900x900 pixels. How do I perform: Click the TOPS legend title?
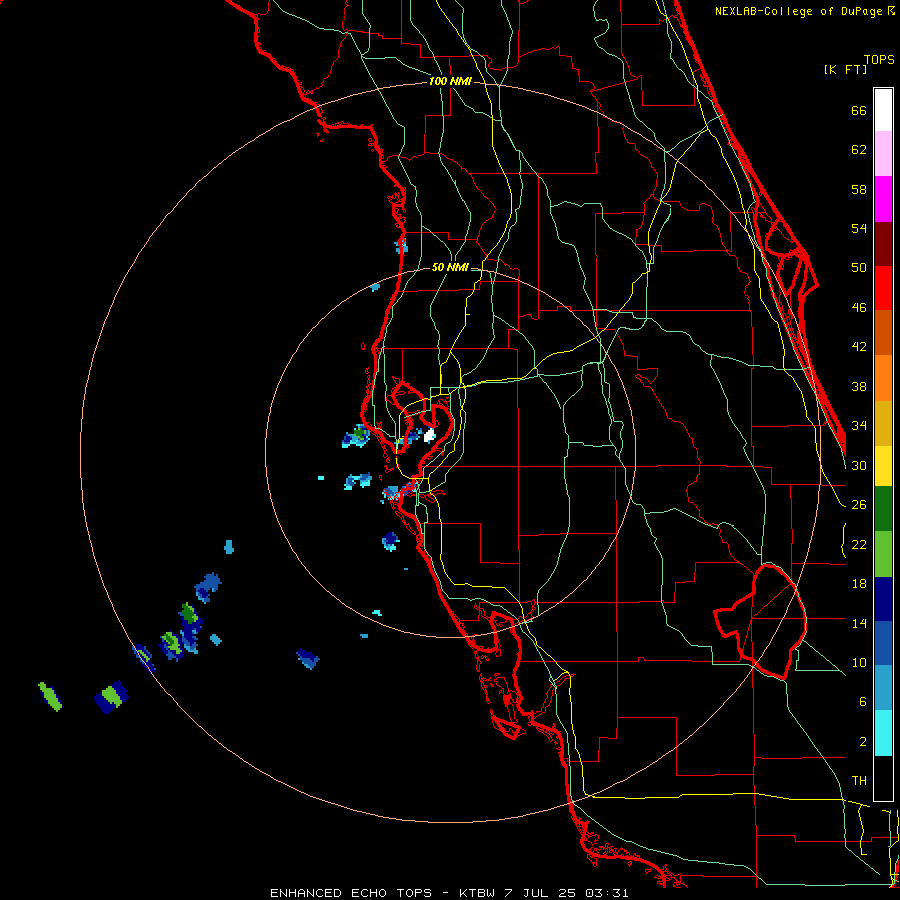(x=879, y=59)
